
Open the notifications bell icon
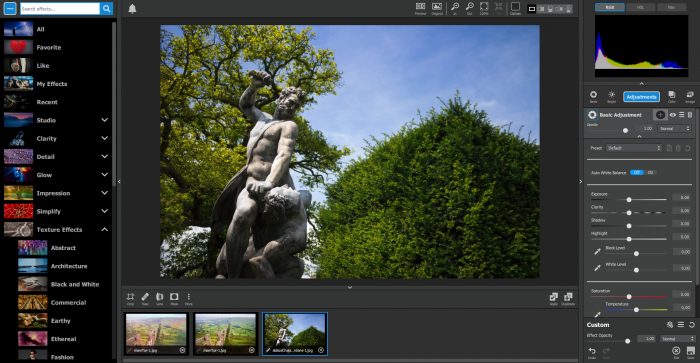(x=132, y=9)
